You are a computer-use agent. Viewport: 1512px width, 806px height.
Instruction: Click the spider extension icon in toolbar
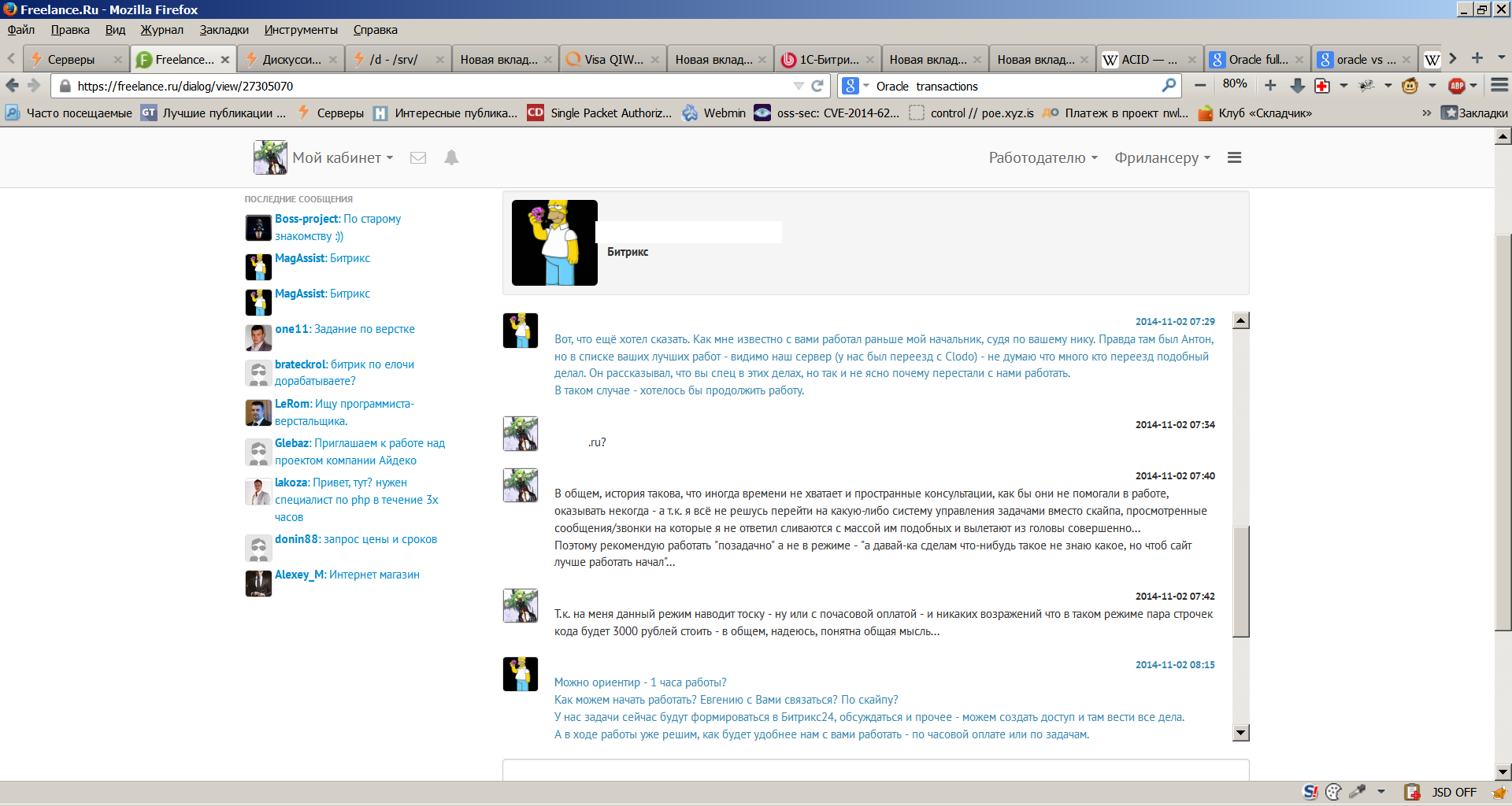[1366, 85]
